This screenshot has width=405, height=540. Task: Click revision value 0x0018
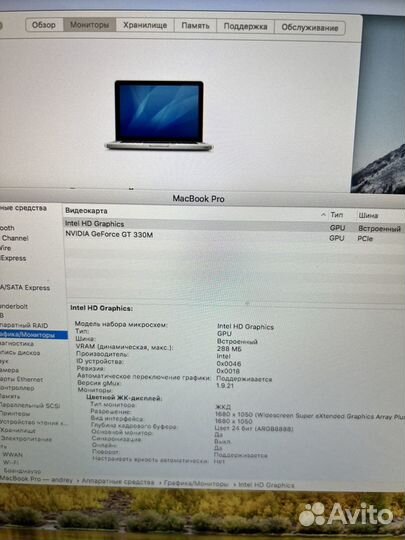(228, 371)
